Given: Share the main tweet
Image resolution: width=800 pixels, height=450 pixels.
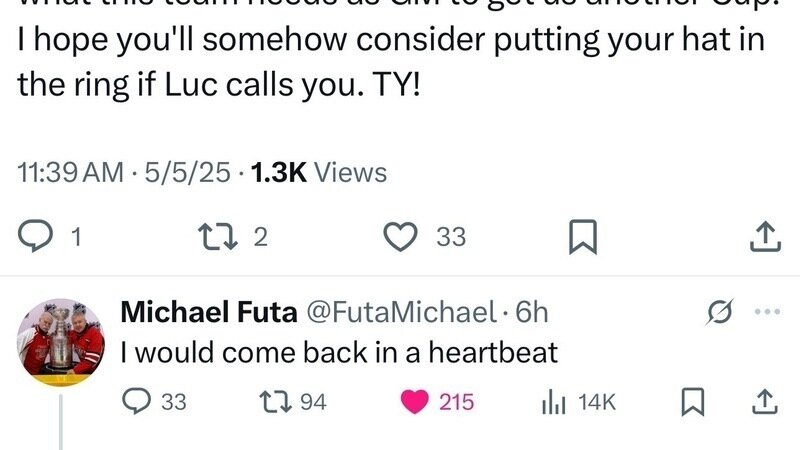Looking at the screenshot, I should (764, 236).
